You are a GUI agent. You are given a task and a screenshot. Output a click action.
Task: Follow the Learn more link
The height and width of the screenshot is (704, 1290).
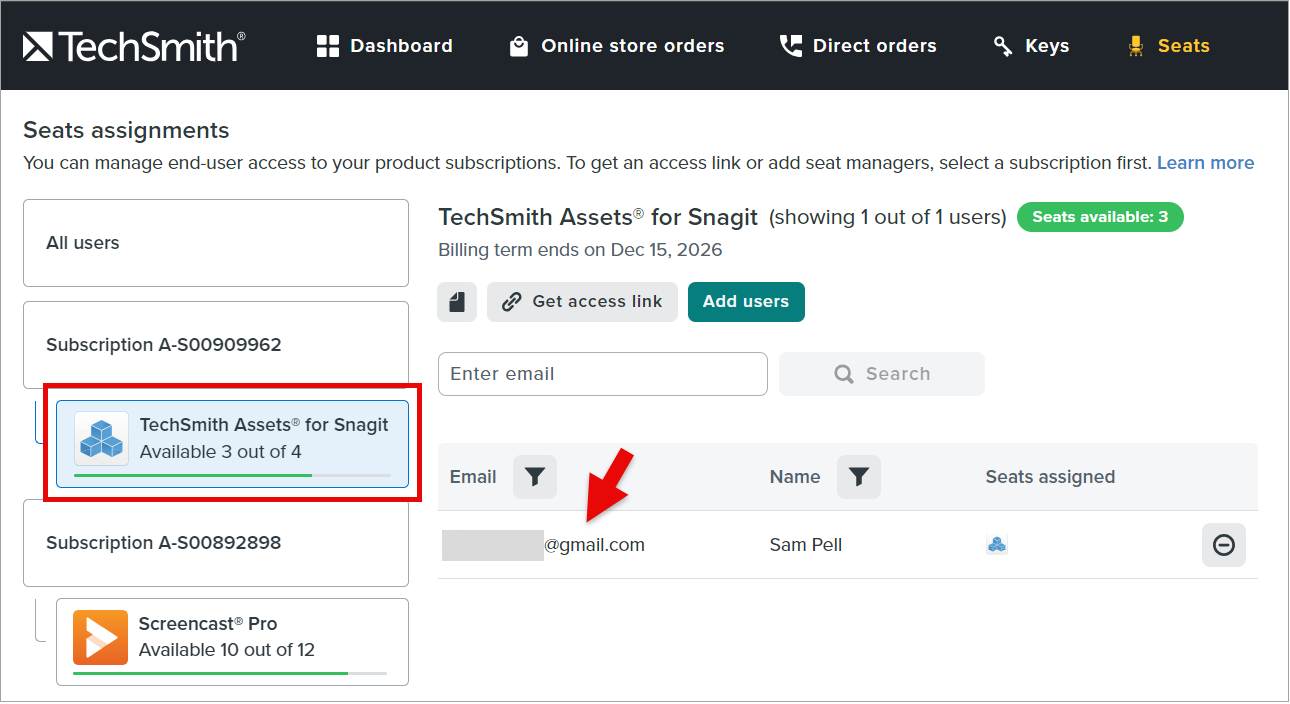pos(1205,163)
